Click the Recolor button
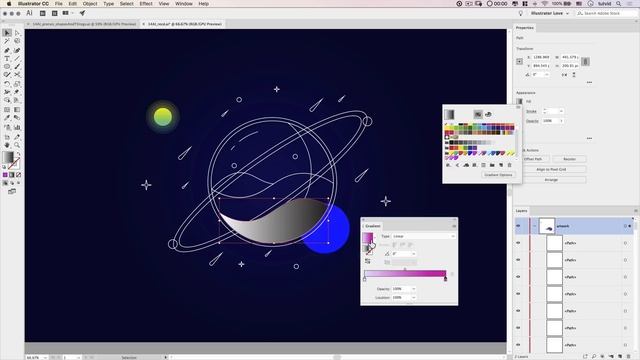The image size is (640, 360). [x=569, y=159]
